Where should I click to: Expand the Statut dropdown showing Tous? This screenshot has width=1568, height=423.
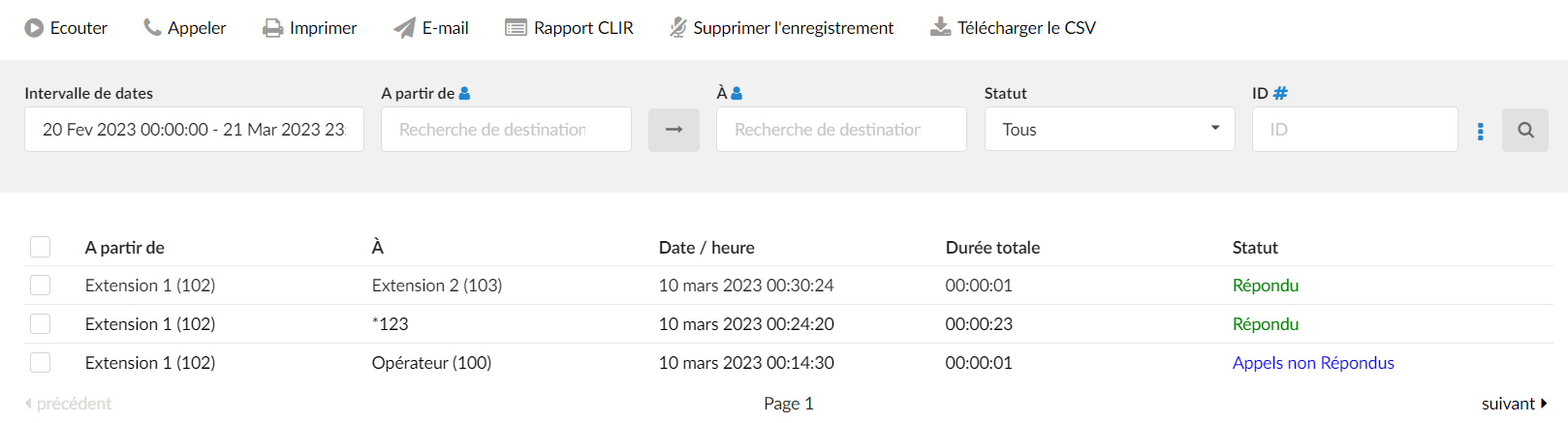[1110, 130]
